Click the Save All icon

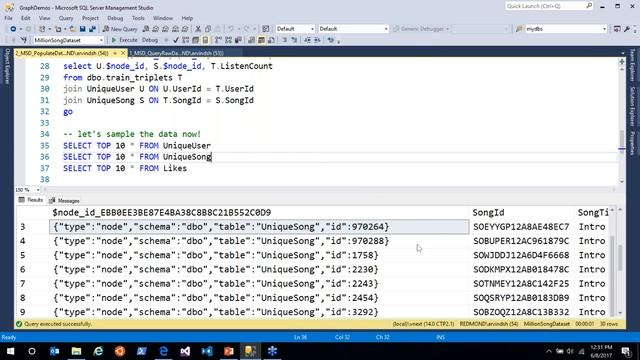point(92,29)
